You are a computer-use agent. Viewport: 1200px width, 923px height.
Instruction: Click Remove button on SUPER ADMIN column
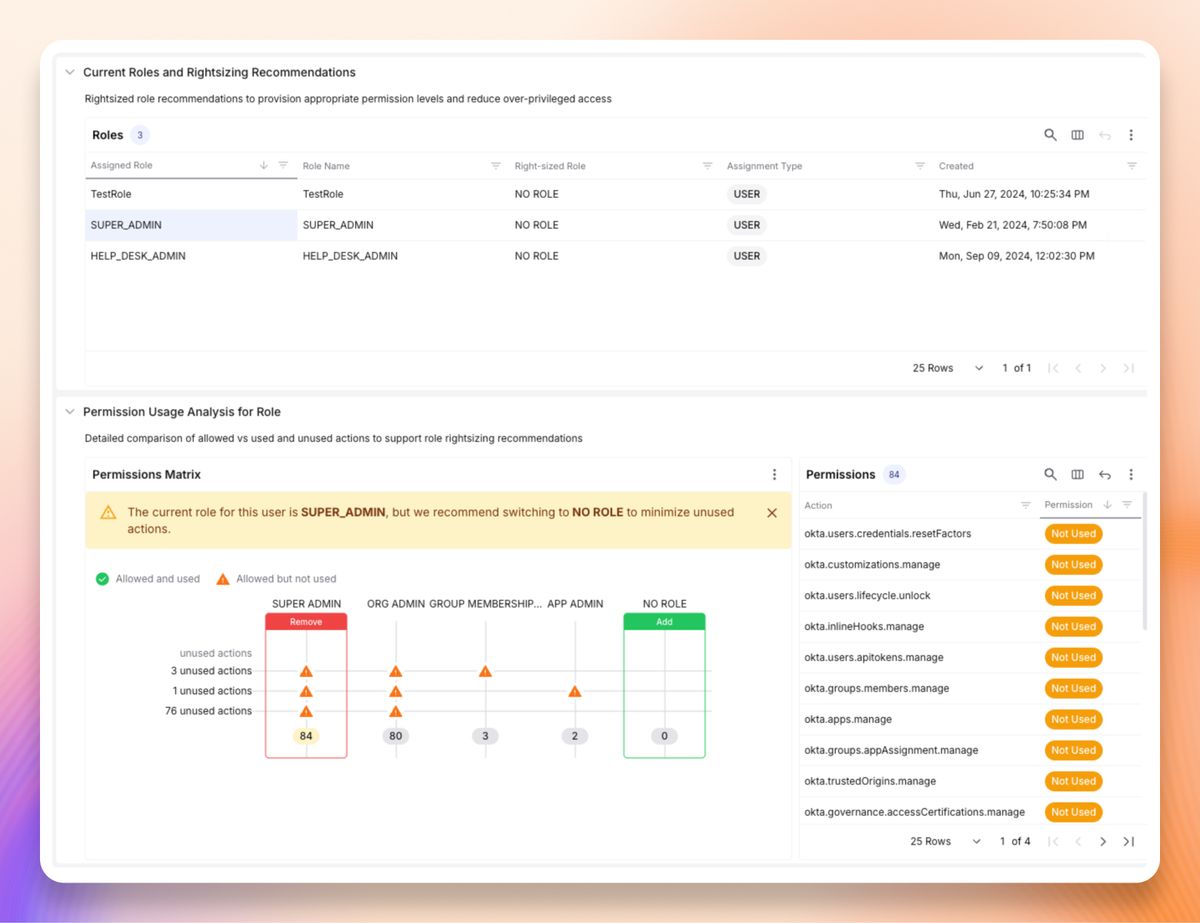point(306,622)
